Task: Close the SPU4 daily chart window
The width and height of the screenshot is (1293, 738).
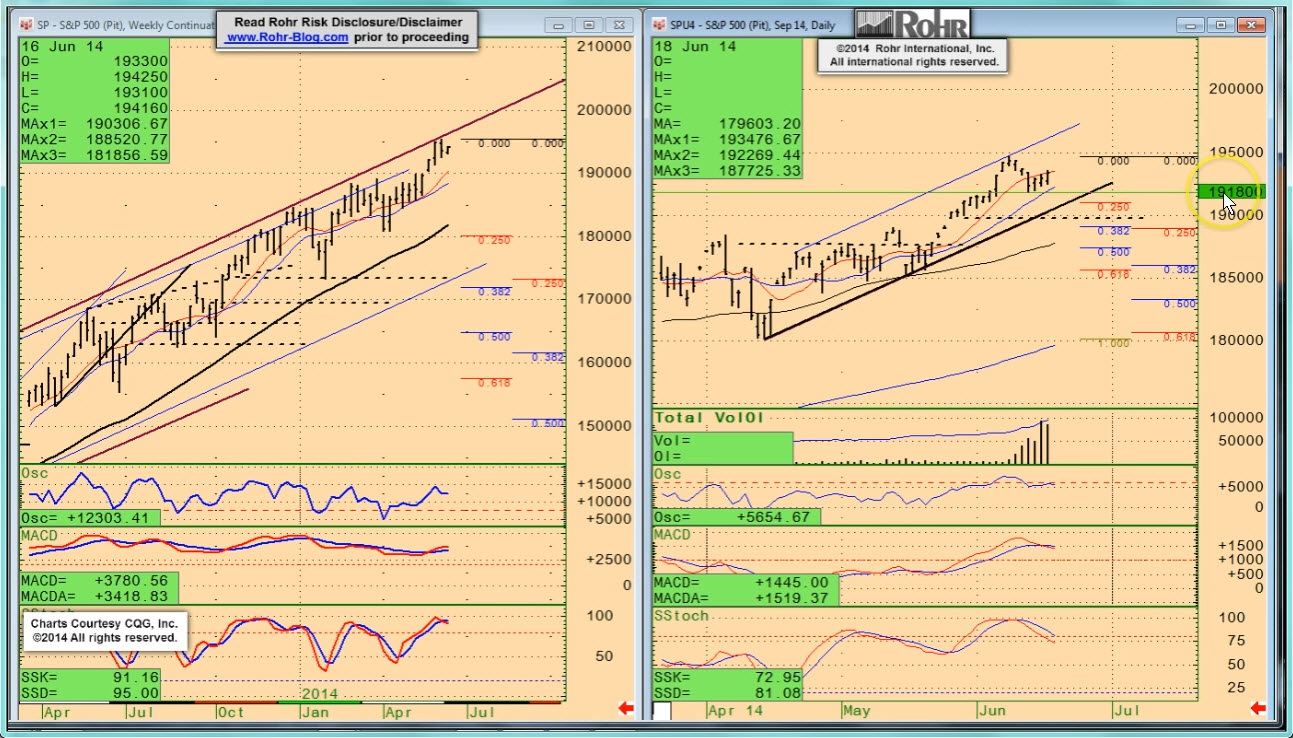Action: click(x=1248, y=25)
